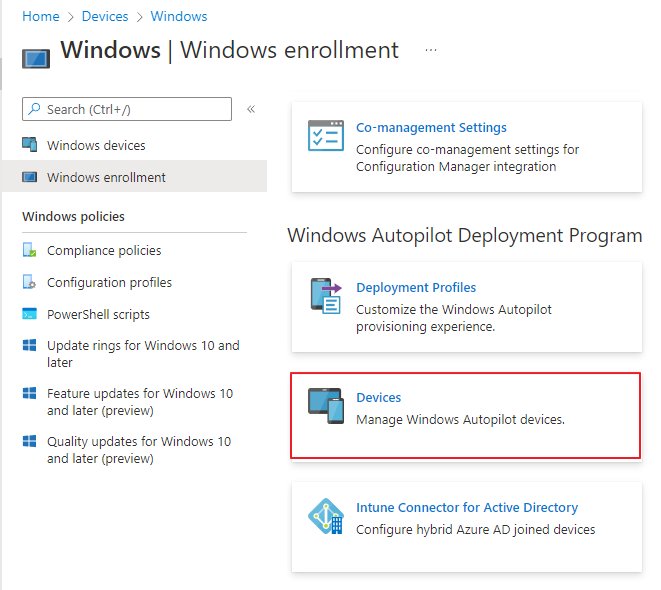The height and width of the screenshot is (590, 661).
Task: Open Intune Connector for Active Directory link
Action: point(467,507)
